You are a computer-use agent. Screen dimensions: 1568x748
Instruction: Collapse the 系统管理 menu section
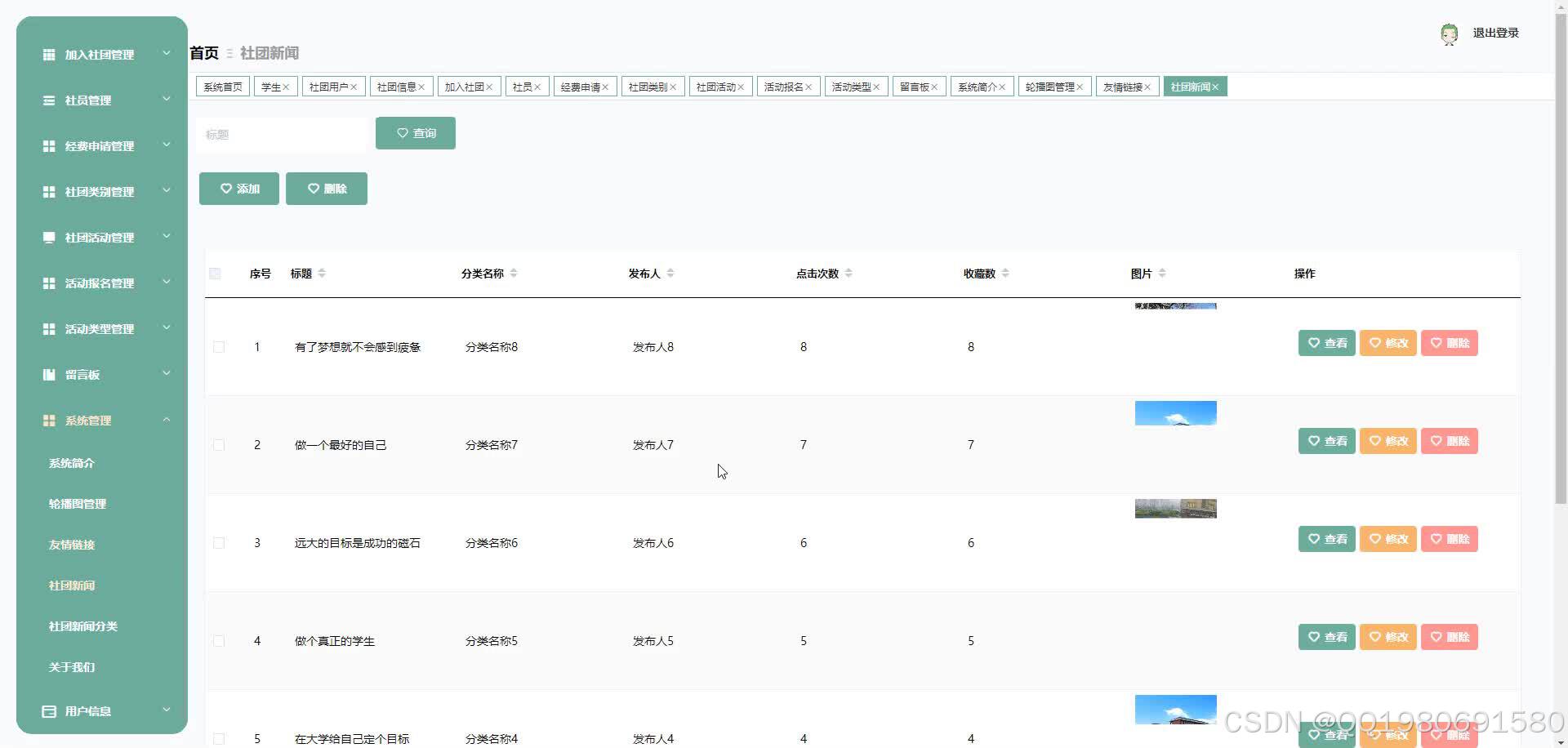[167, 419]
